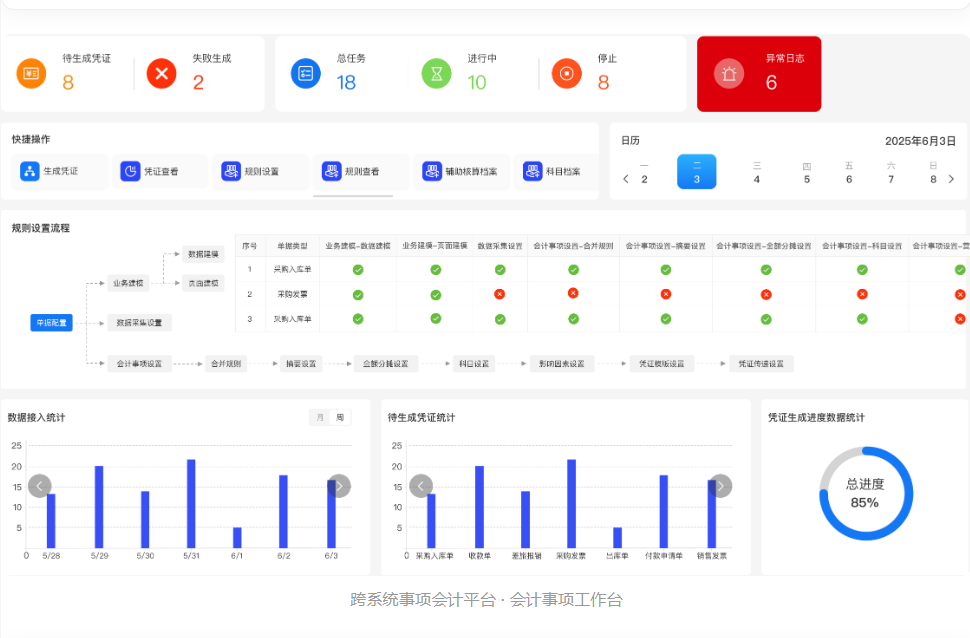The height and width of the screenshot is (638, 970).
Task: Click the 摘要设置 flow node
Action: 301,364
